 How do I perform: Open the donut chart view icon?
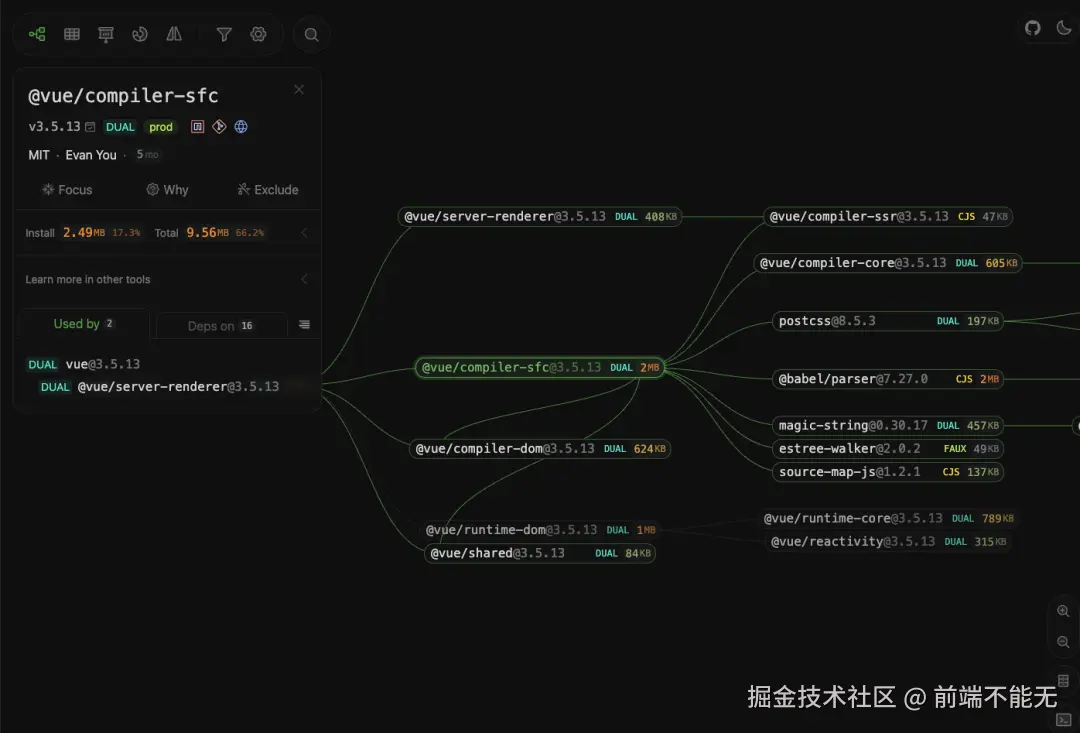coord(140,33)
